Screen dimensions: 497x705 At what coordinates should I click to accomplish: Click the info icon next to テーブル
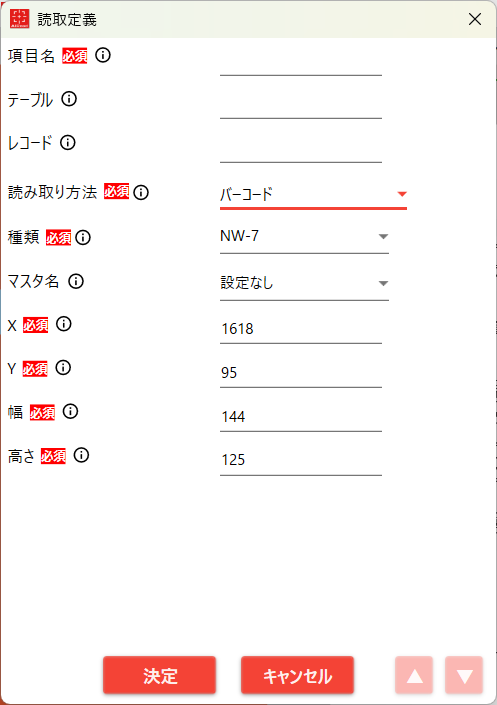pos(69,98)
